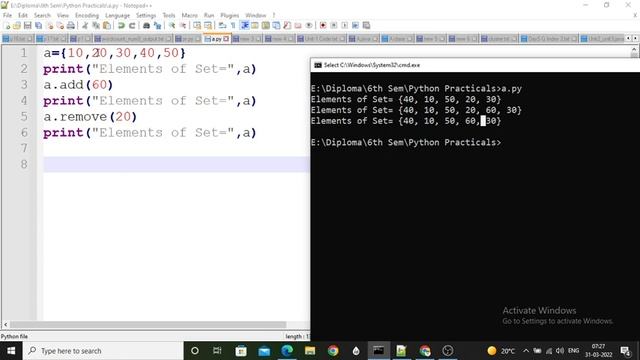The width and height of the screenshot is (640, 360).
Task: Toggle the highlighted indent guide icon
Action: click(x=244, y=25)
